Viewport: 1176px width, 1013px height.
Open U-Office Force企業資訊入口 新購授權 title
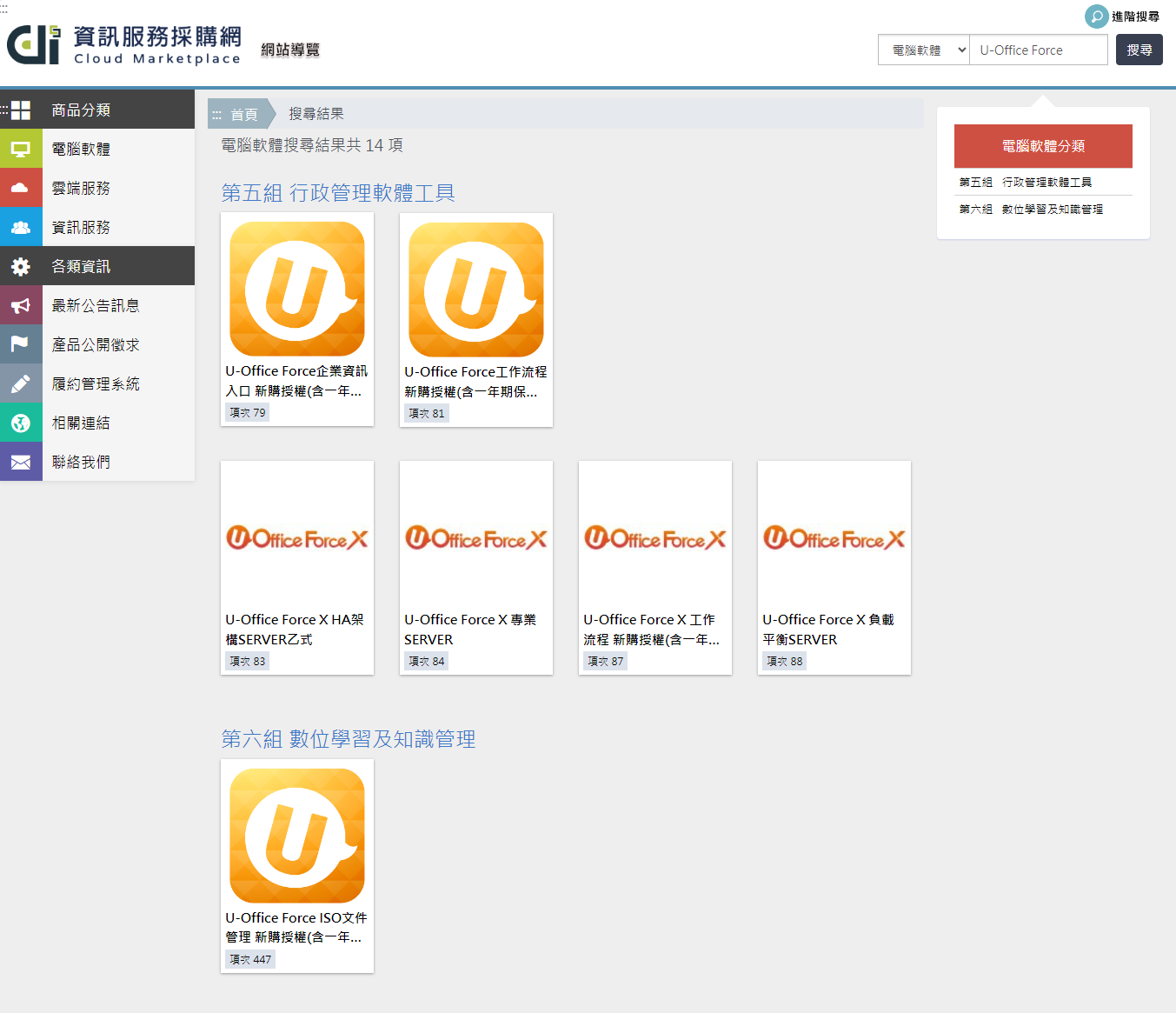tap(296, 381)
